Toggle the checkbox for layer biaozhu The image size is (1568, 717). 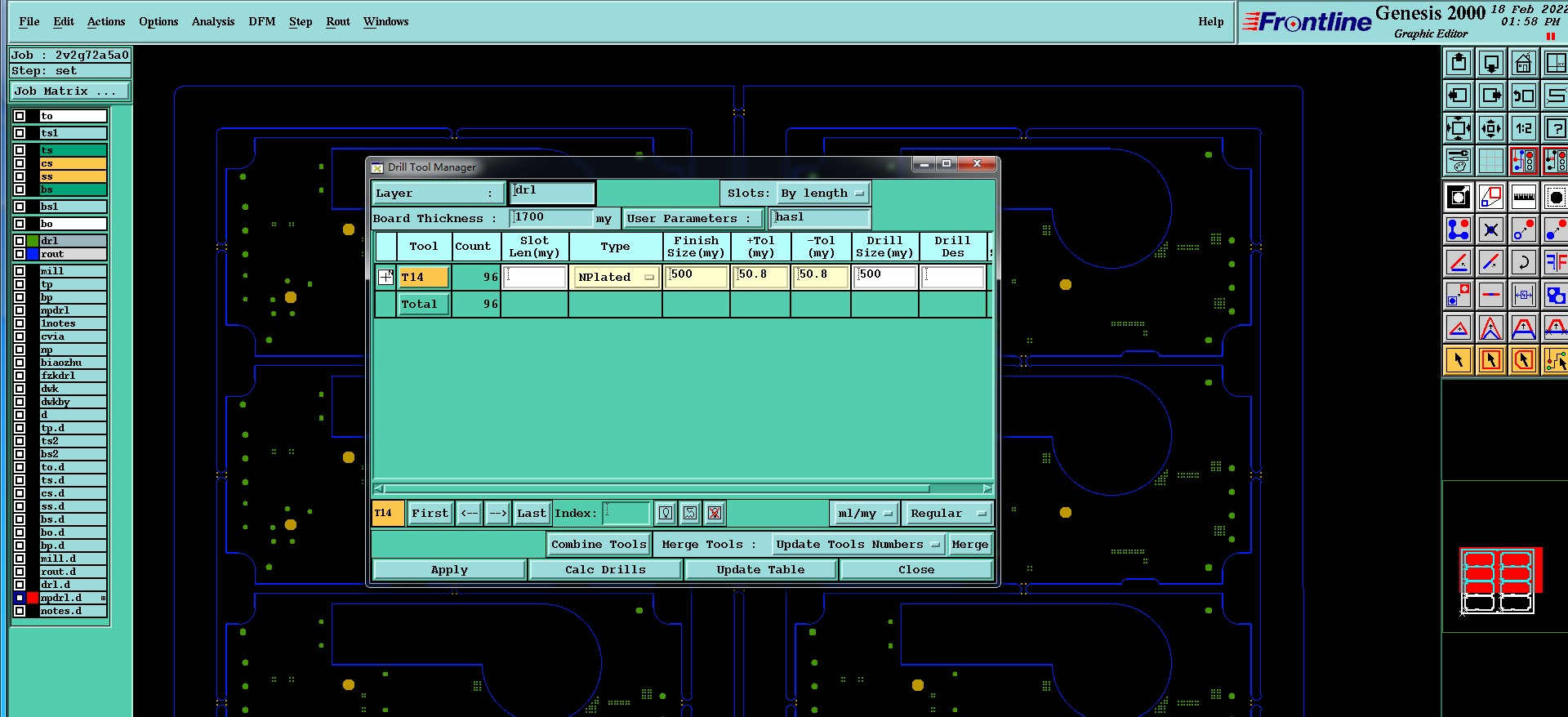pyautogui.click(x=20, y=363)
